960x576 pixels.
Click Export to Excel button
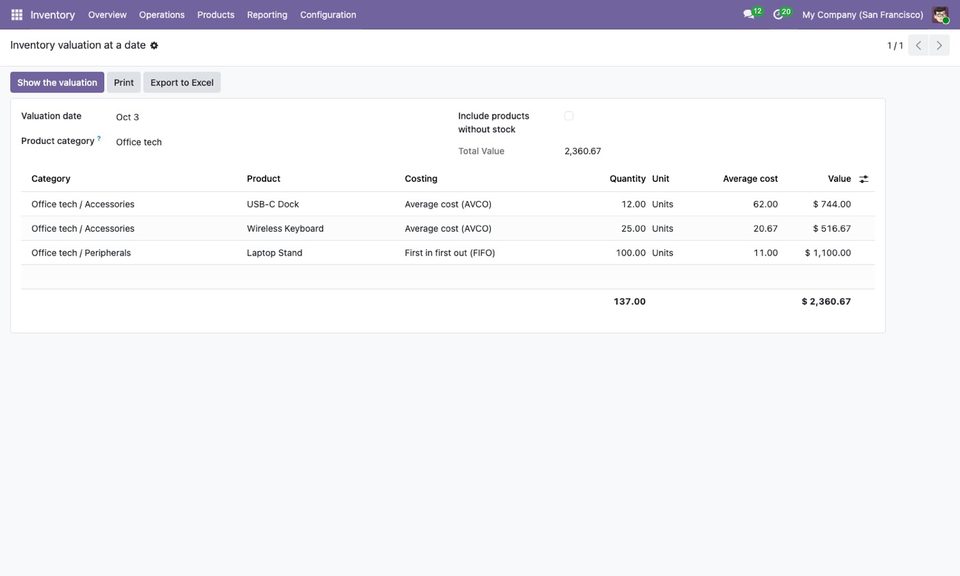click(x=182, y=83)
